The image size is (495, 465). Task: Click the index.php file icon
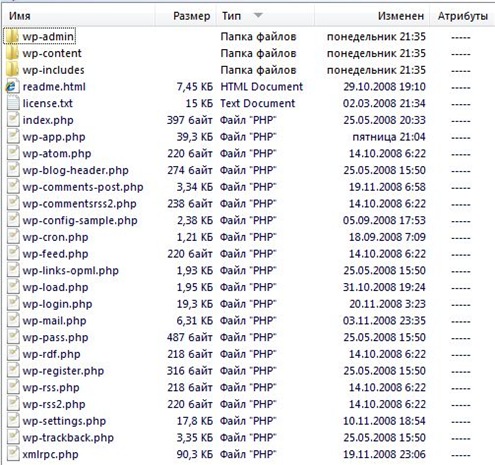13,120
